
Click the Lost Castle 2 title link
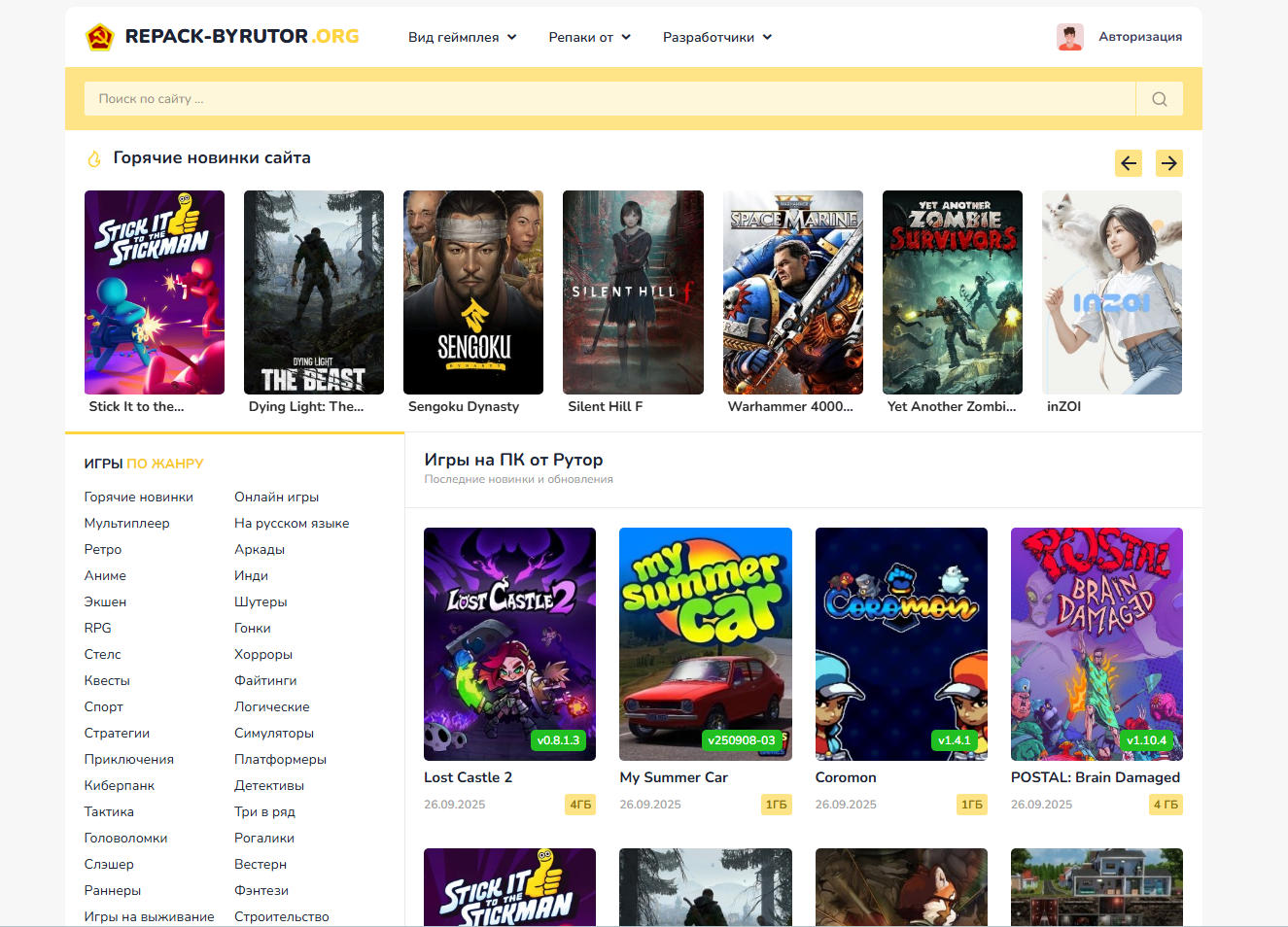468,777
